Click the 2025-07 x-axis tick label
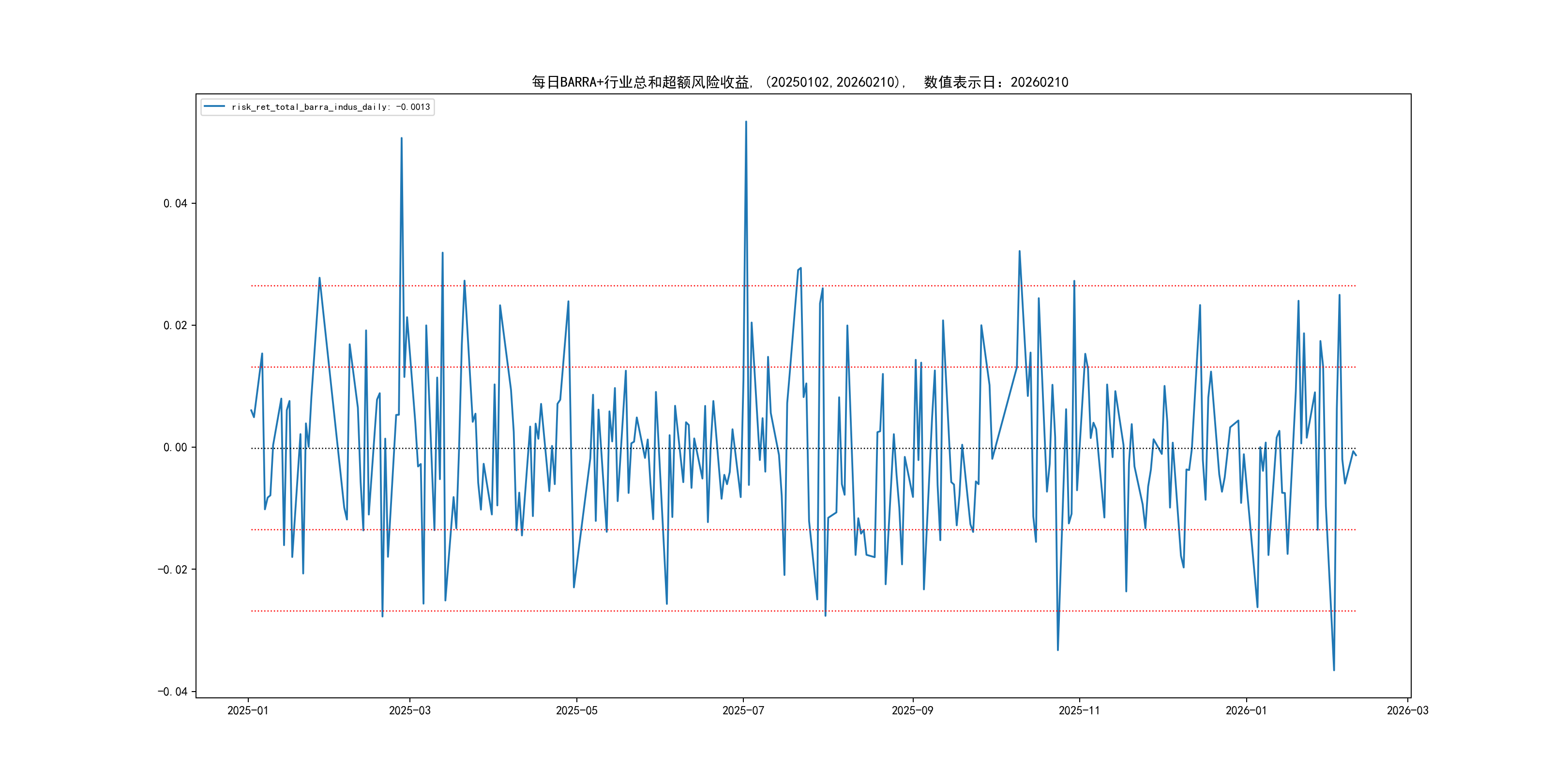This screenshot has width=1568, height=784. pyautogui.click(x=743, y=710)
